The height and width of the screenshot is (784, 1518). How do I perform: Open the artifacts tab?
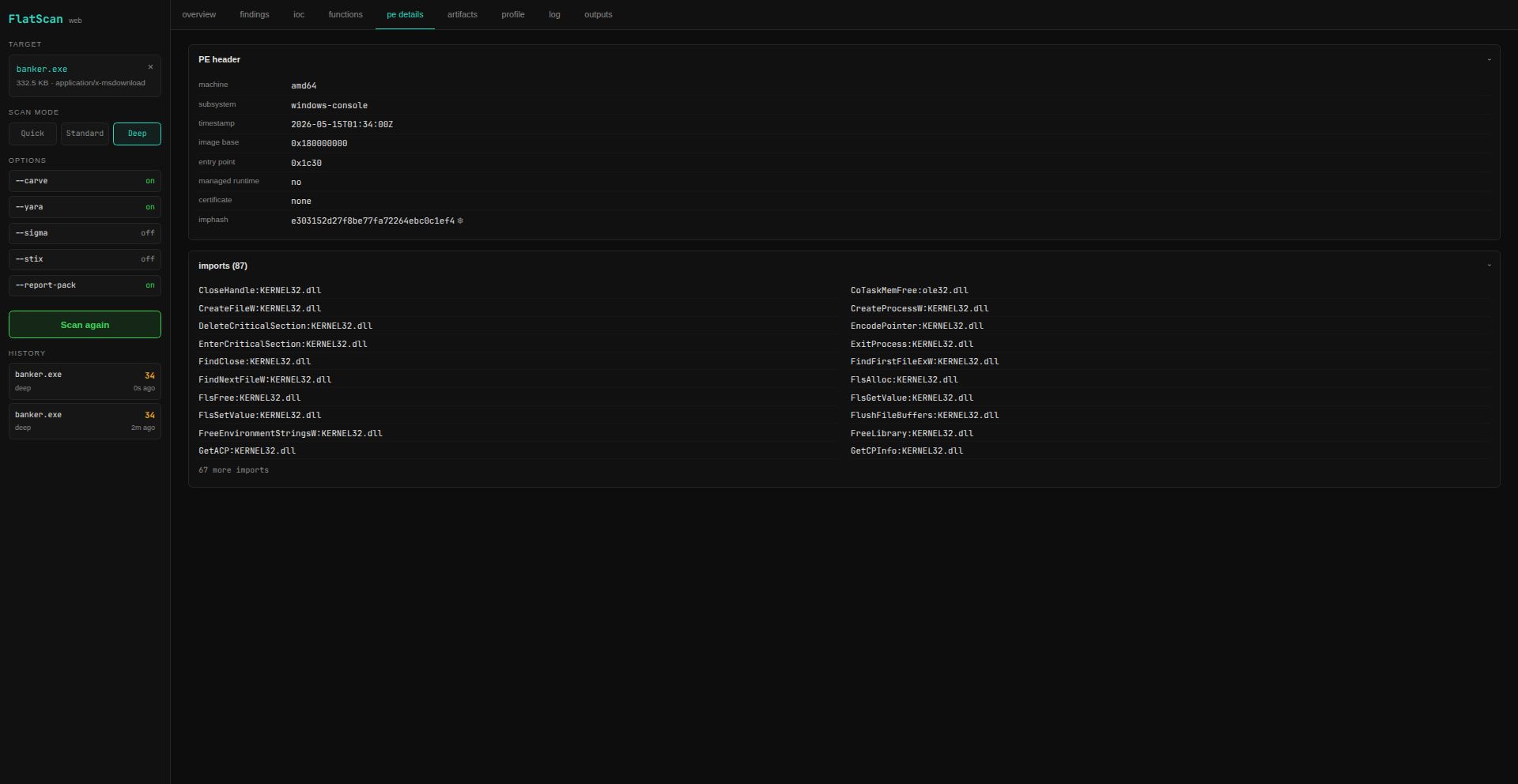(463, 15)
